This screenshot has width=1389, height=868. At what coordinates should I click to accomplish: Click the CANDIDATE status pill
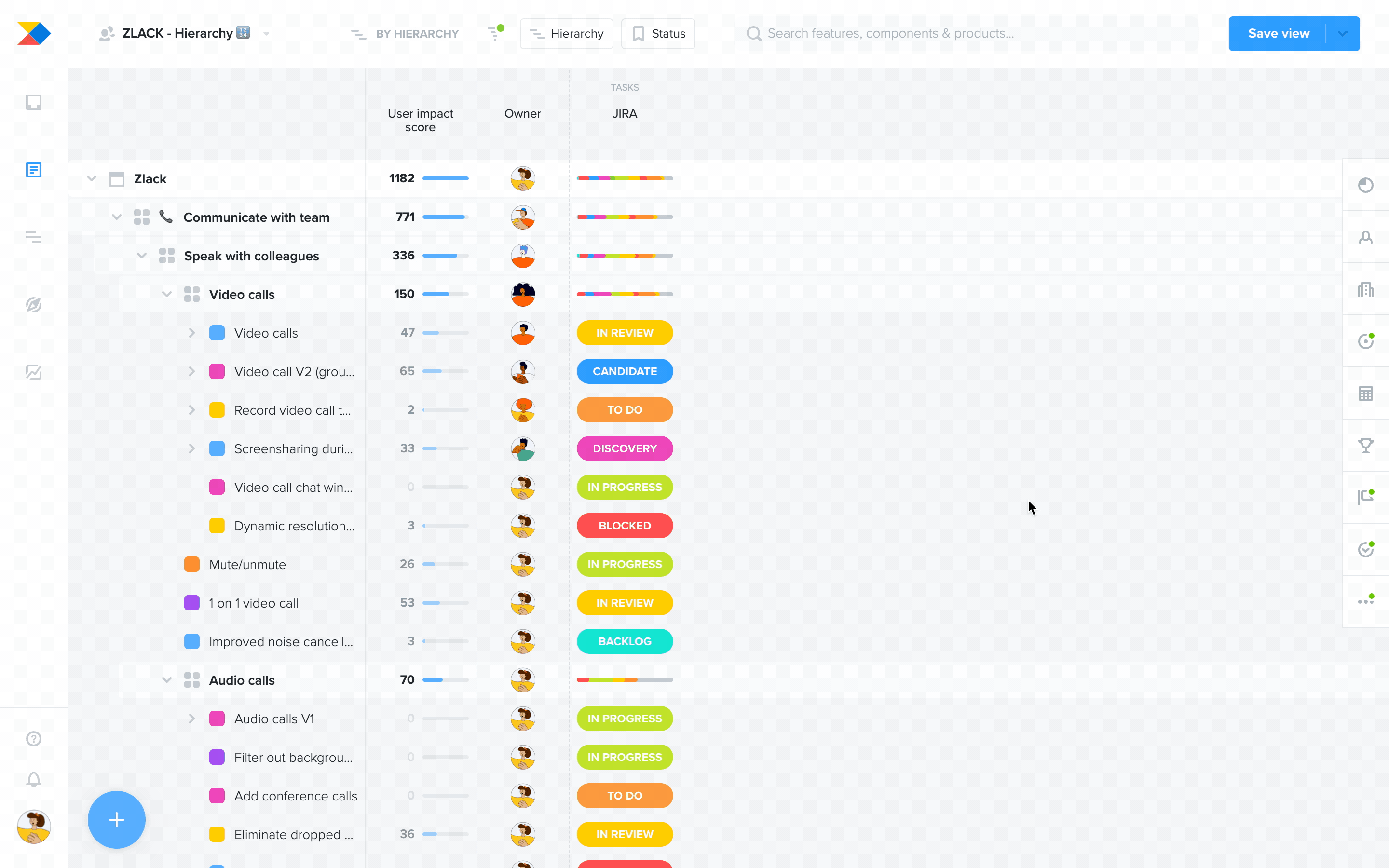point(625,371)
